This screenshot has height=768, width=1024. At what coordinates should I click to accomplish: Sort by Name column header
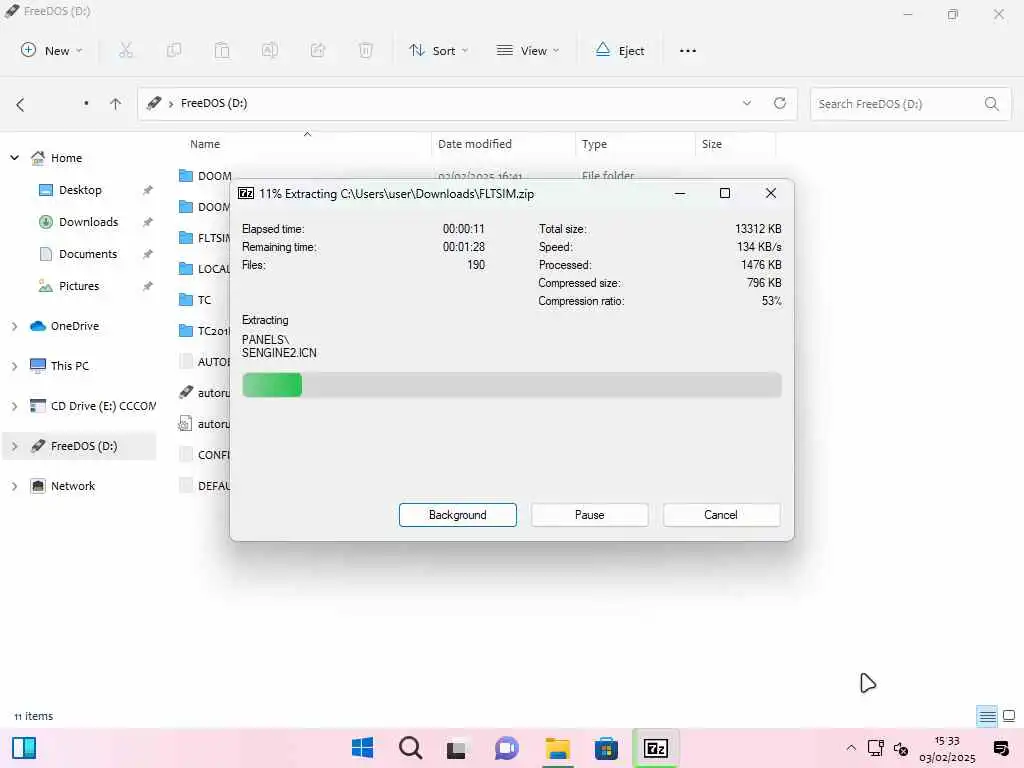coord(205,144)
